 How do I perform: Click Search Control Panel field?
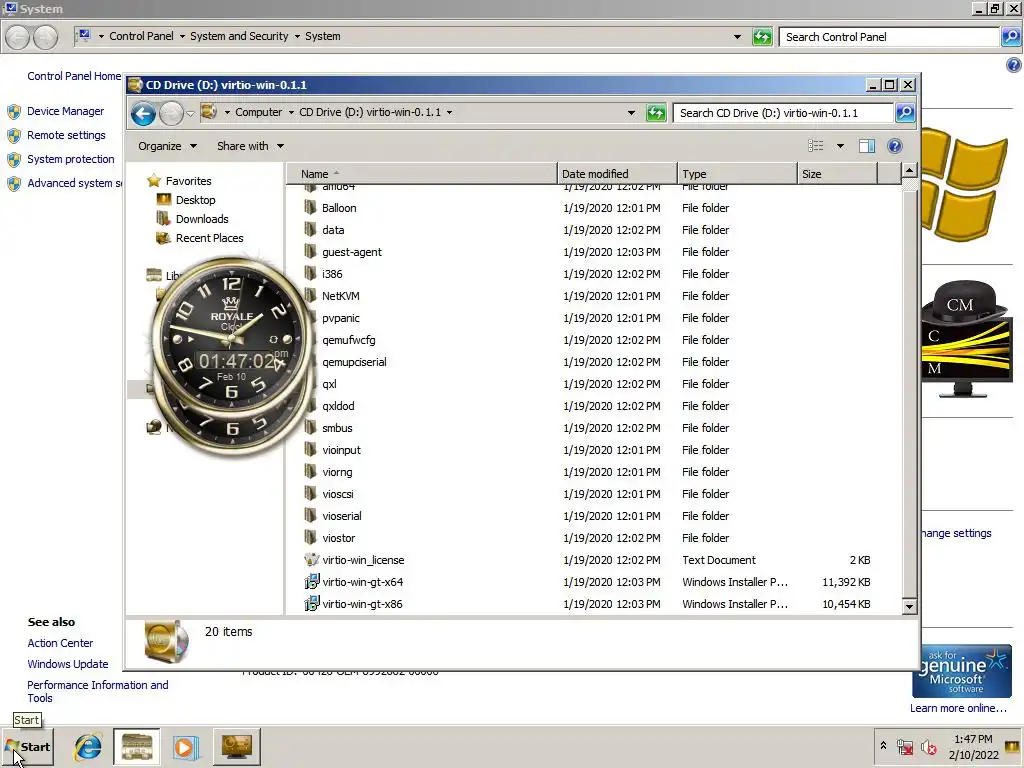(889, 37)
